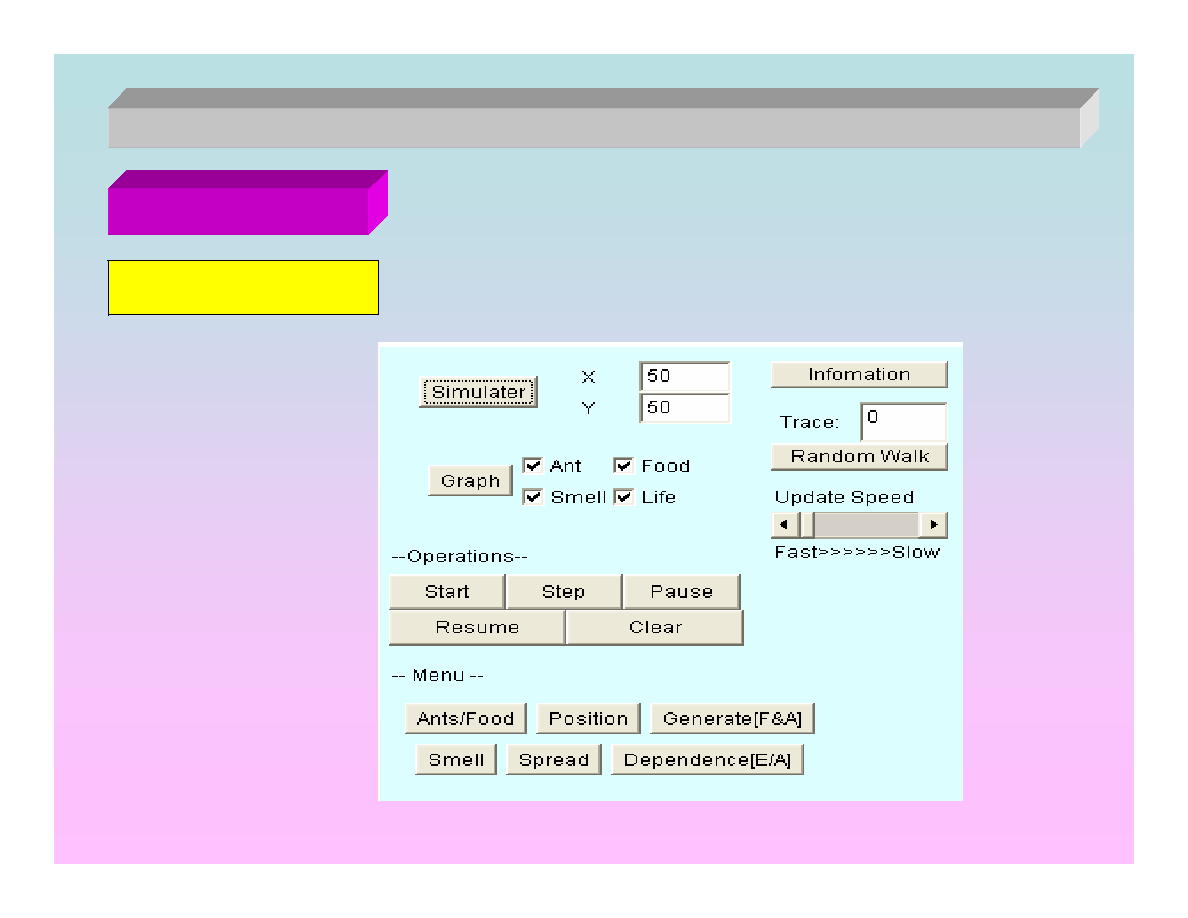The image size is (1188, 918).
Task: Click the X coordinate input field
Action: pos(685,377)
